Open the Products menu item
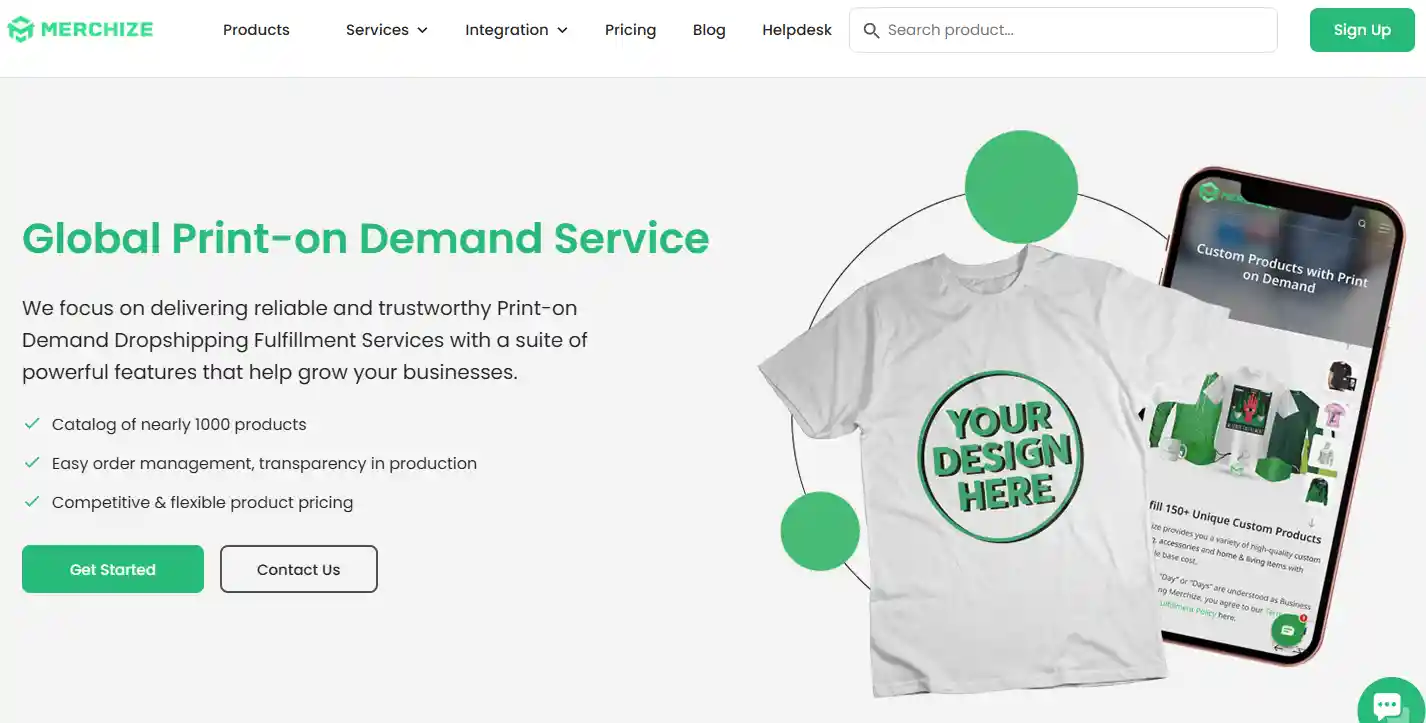This screenshot has width=1426, height=723. (256, 30)
